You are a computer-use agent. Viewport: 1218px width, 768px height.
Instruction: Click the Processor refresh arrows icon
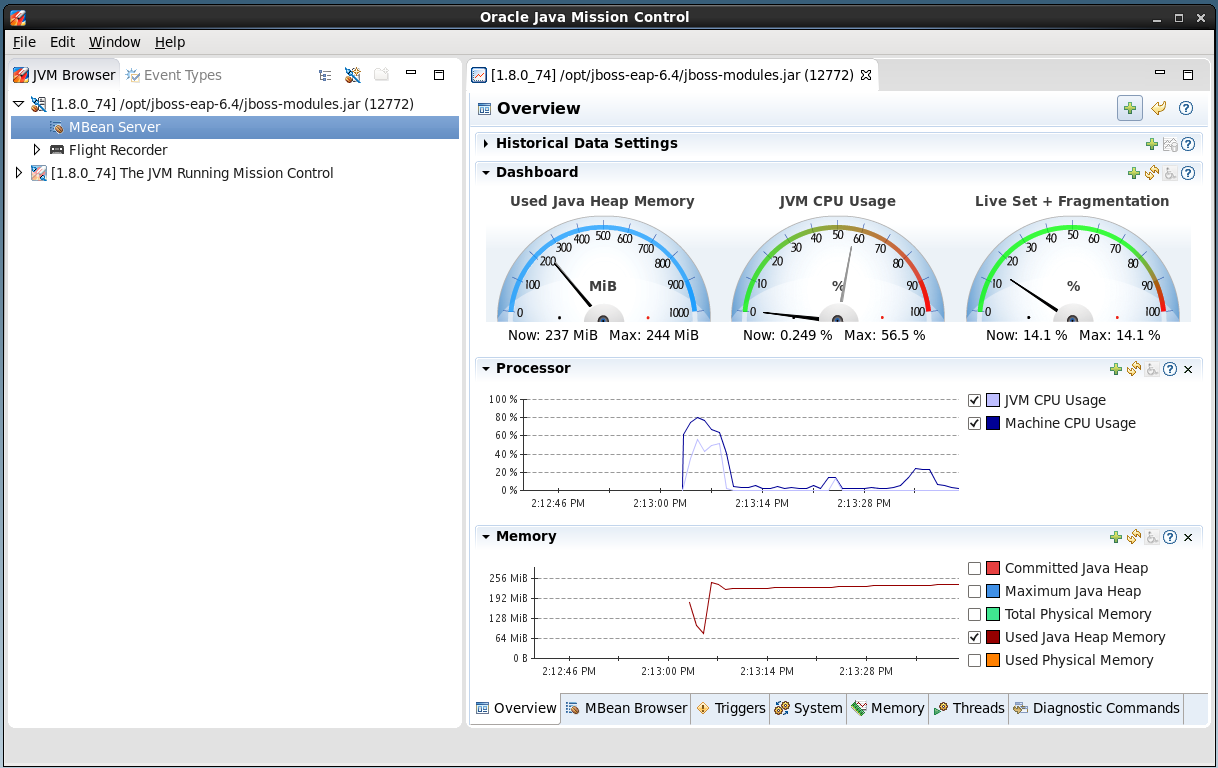pos(1134,369)
